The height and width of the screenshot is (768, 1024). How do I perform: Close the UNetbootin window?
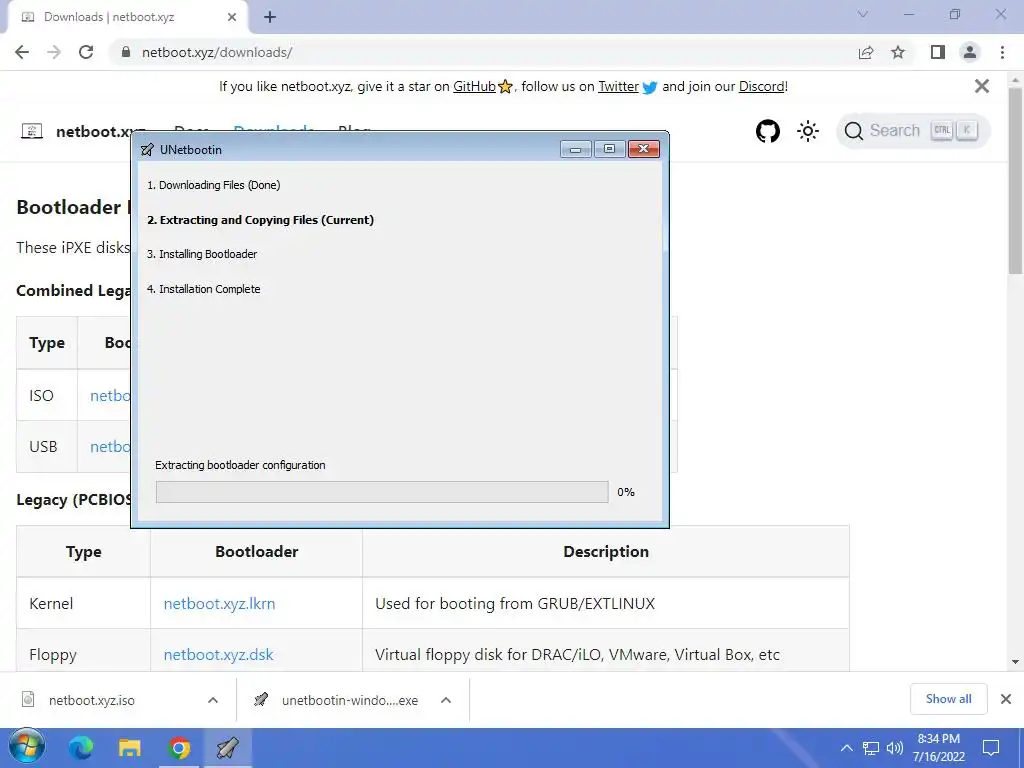(x=644, y=149)
